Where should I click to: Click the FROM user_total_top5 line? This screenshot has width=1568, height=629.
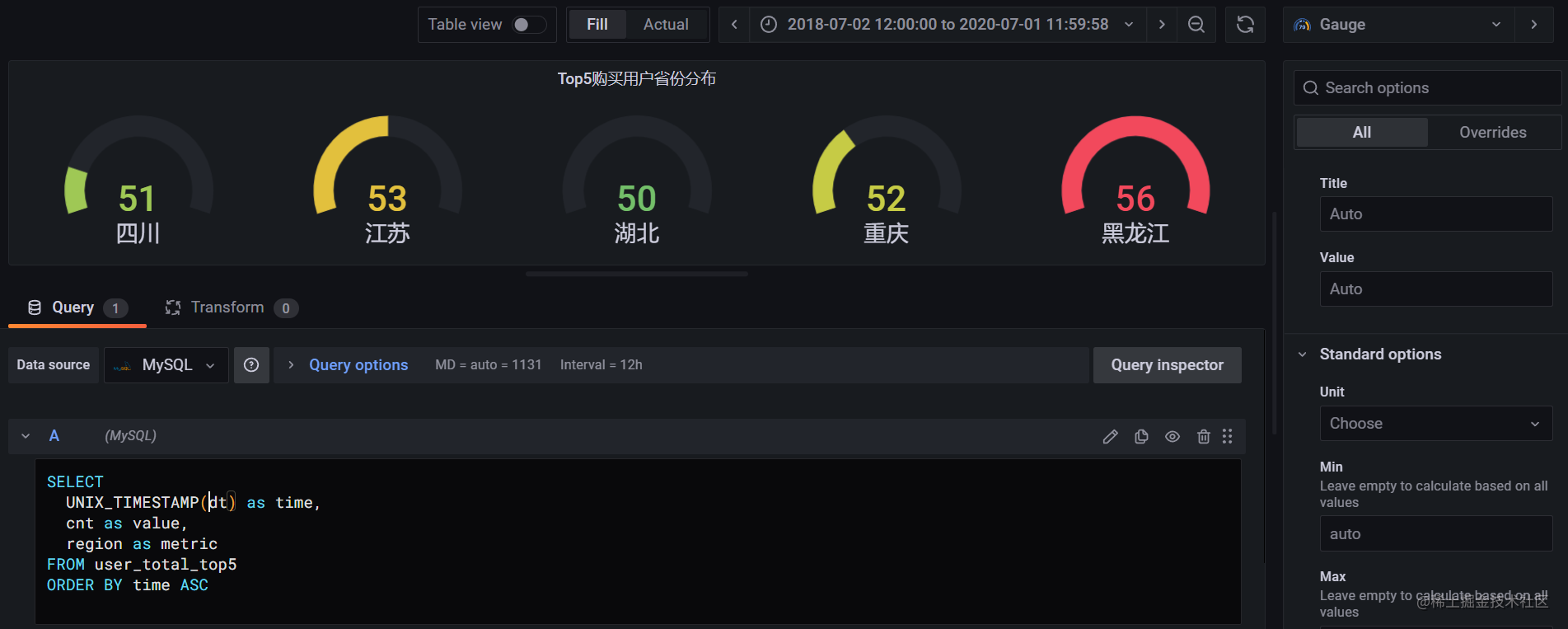(142, 565)
